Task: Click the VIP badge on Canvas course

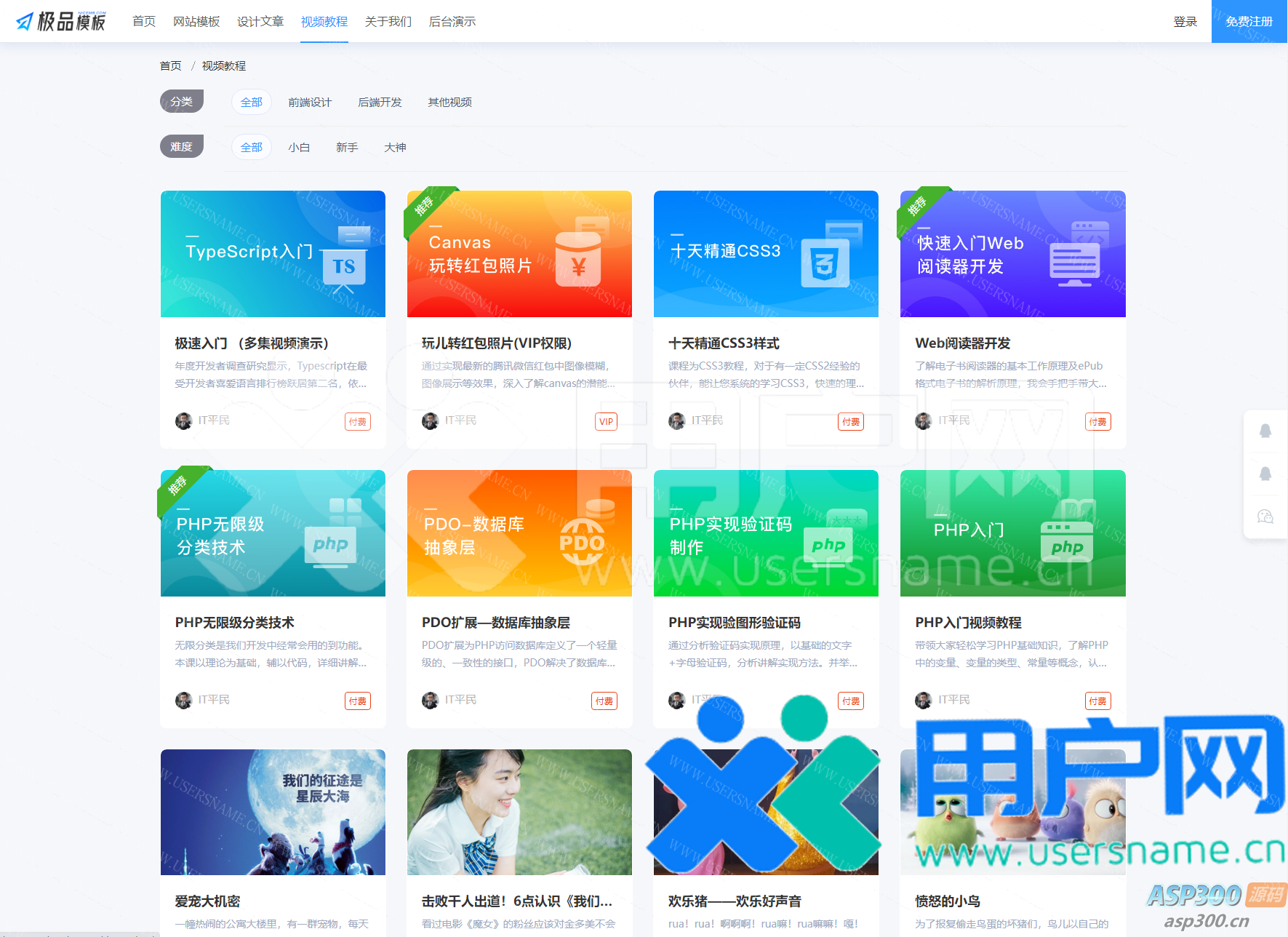Action: pyautogui.click(x=606, y=421)
